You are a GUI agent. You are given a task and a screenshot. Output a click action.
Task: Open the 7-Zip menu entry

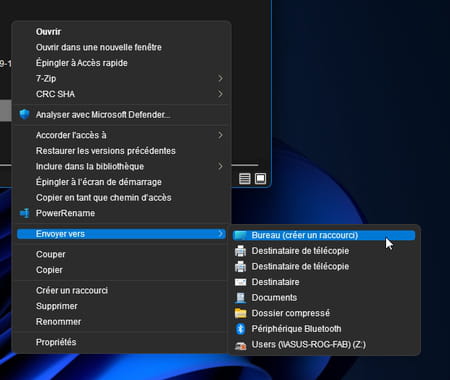click(x=122, y=78)
